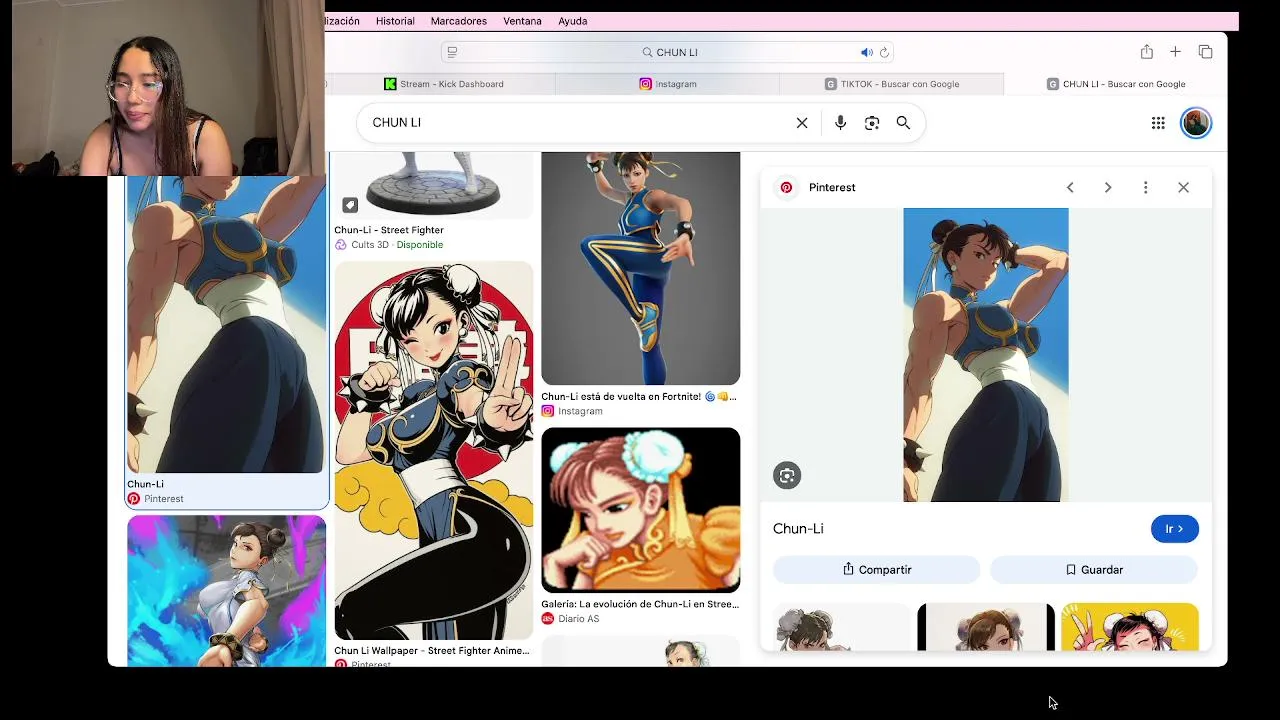Click the Safari address bar showing CHUN LI
This screenshot has width=1280, height=720.
(667, 52)
